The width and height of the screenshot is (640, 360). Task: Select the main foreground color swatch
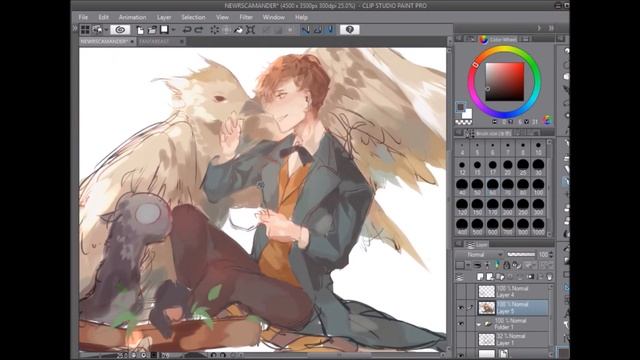point(460,107)
